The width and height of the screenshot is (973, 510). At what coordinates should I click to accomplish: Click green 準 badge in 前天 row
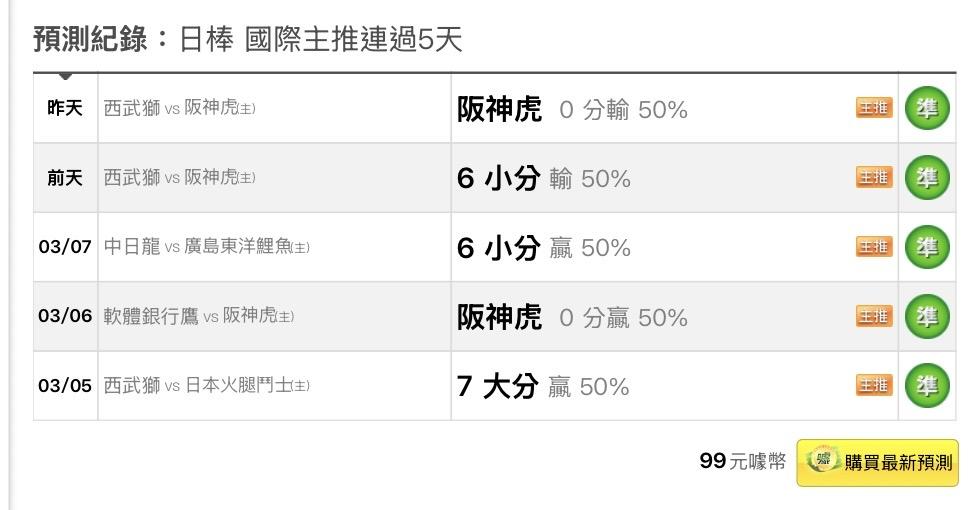(926, 178)
